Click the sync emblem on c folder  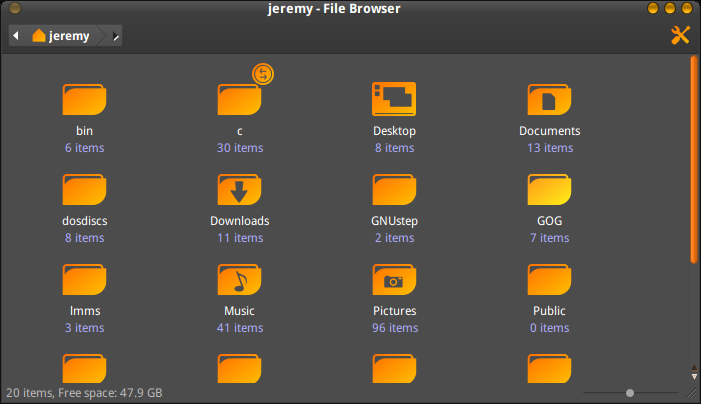click(x=263, y=74)
